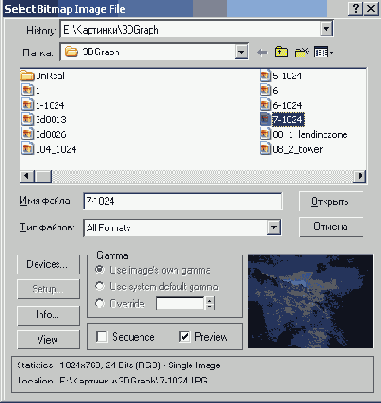Select the 6-1024 image file
Image resolution: width=381 pixels, height=403 pixels.
[281, 105]
